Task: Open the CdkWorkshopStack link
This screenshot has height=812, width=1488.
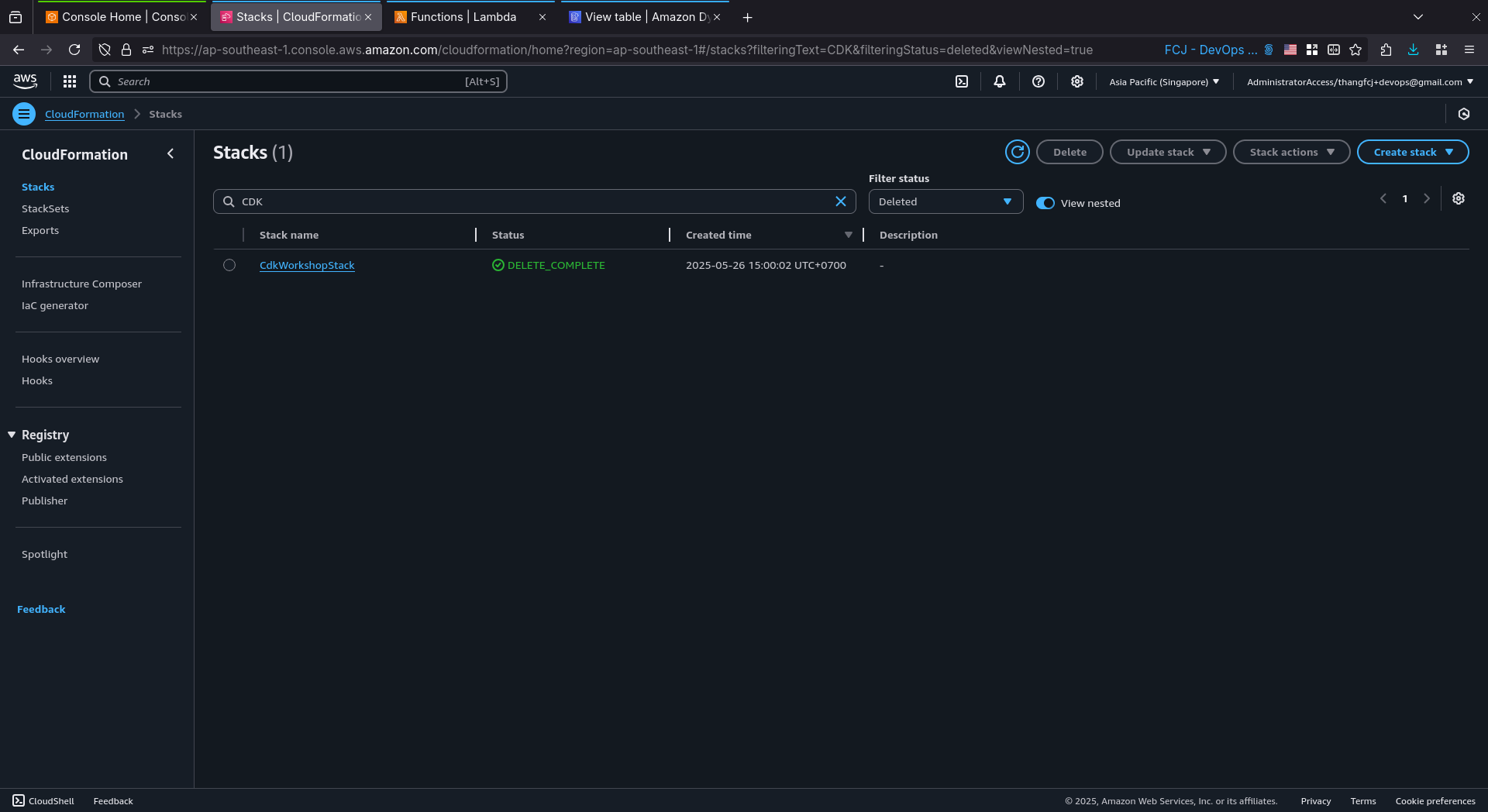Action: tap(307, 265)
